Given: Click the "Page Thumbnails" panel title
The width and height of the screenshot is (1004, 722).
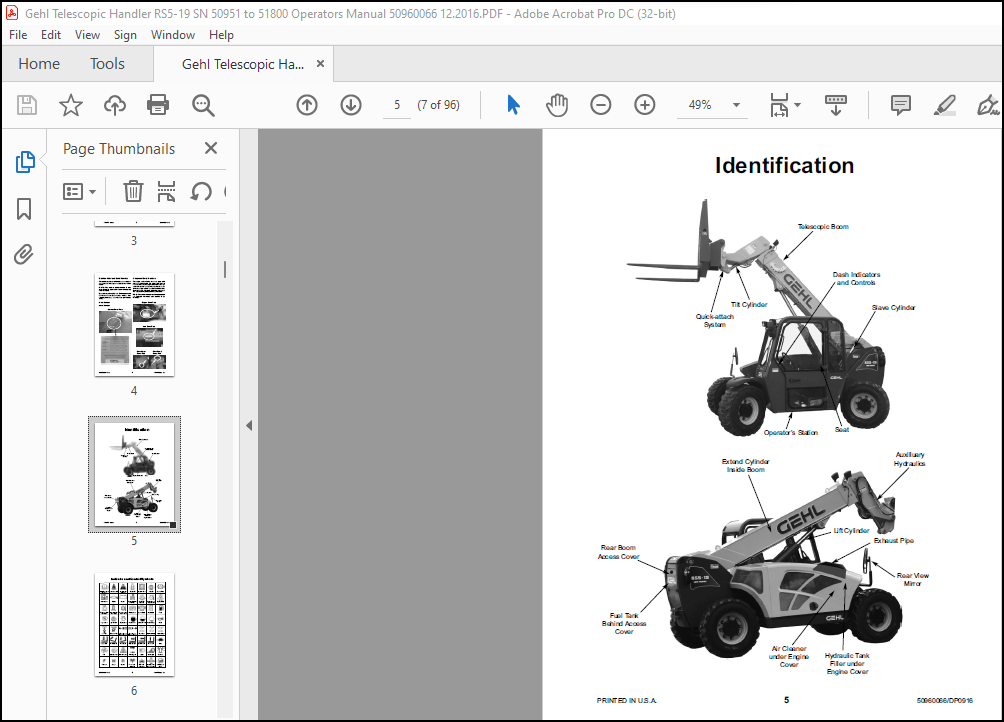Looking at the screenshot, I should (119, 148).
